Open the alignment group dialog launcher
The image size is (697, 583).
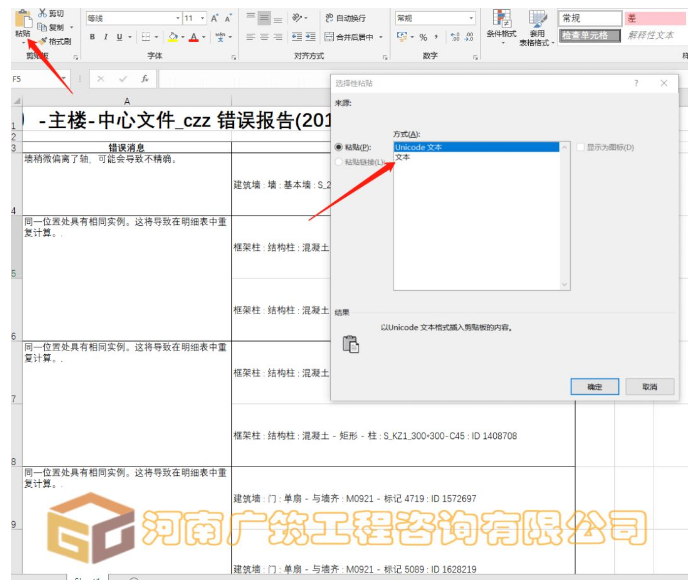pos(385,57)
